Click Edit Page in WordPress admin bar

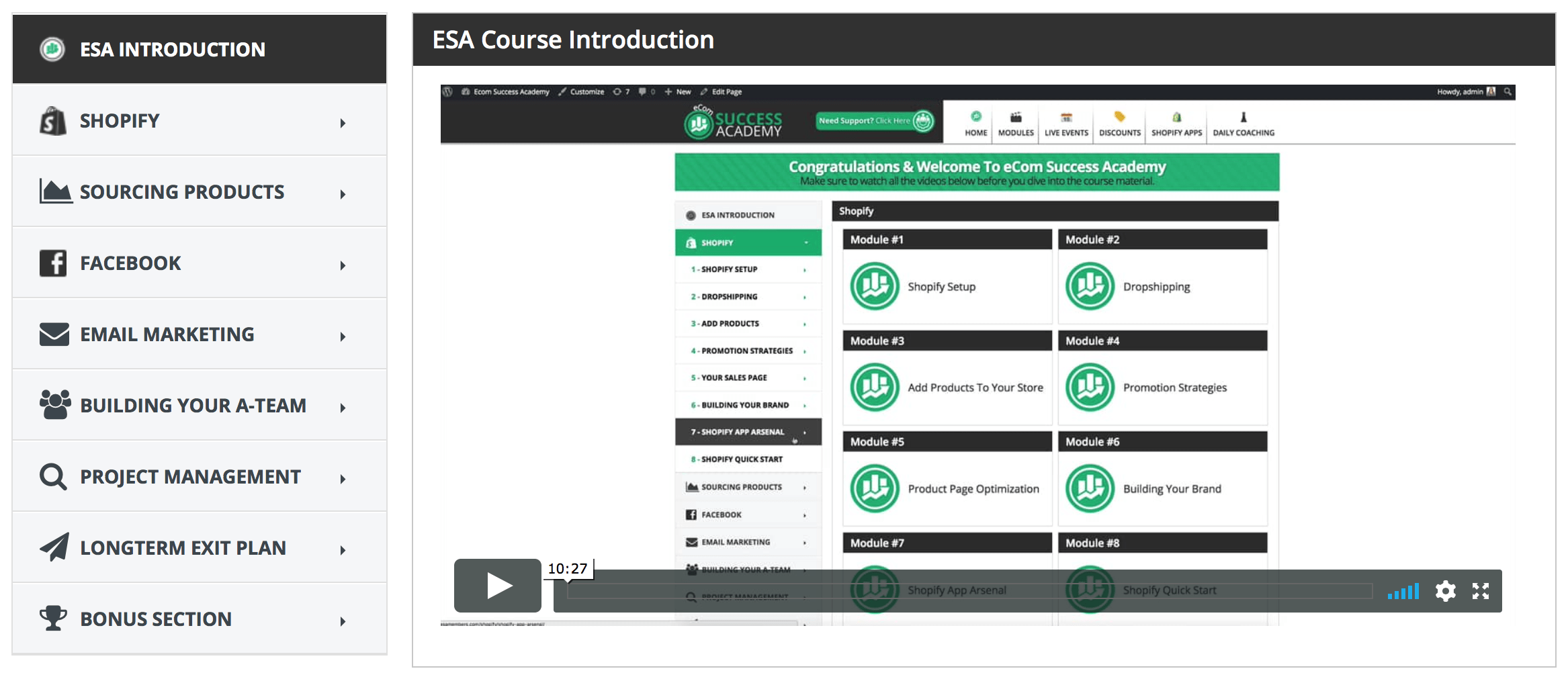point(722,92)
